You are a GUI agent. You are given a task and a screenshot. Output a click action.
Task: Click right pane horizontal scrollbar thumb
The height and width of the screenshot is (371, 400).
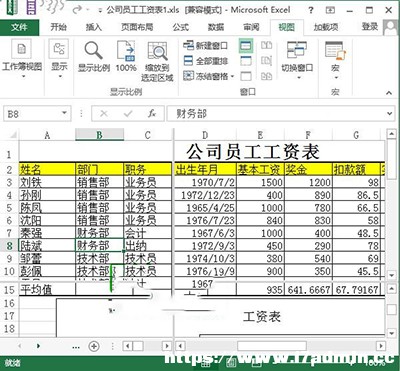pyautogui.click(x=272, y=346)
